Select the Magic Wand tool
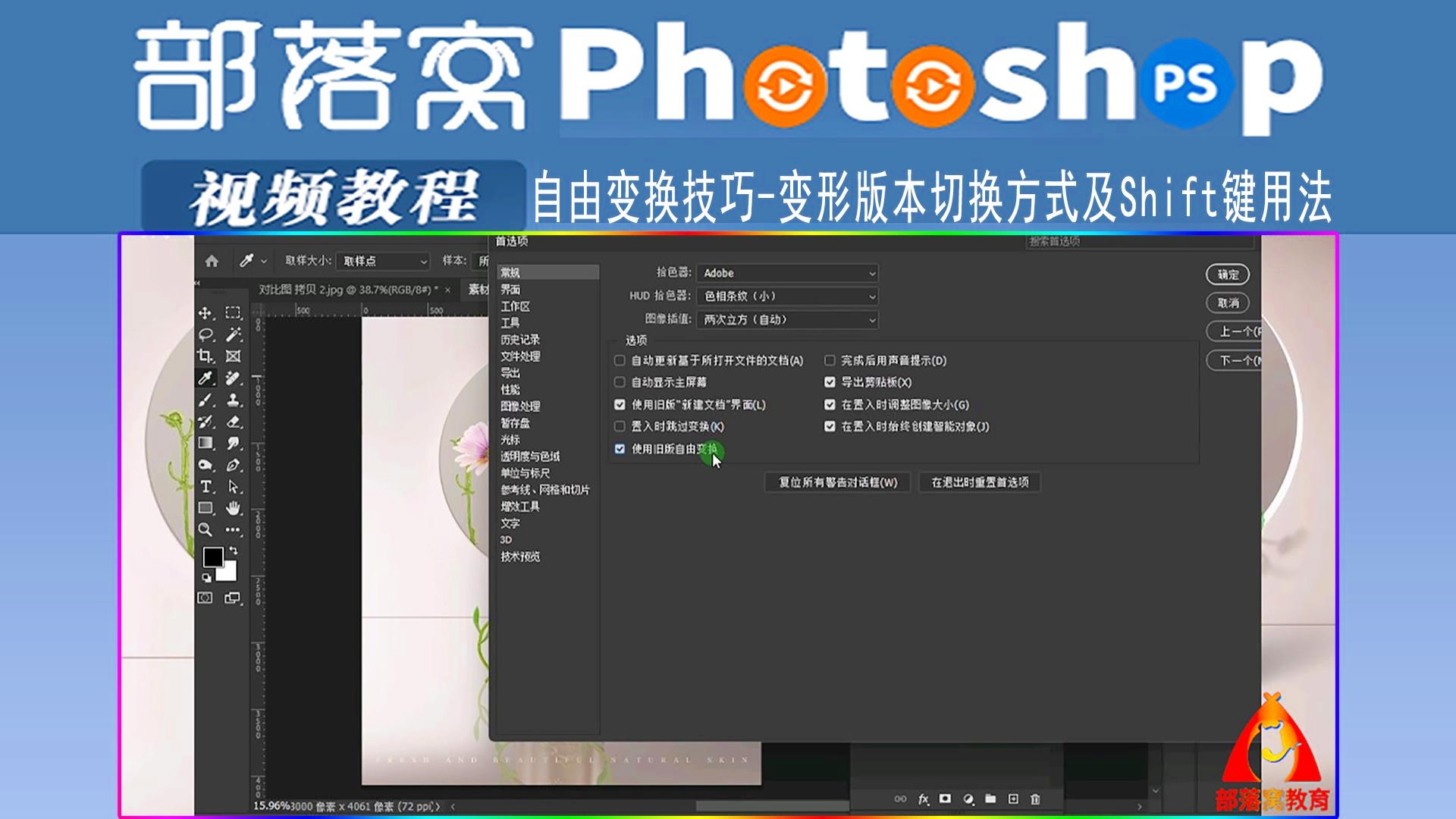 pos(233,334)
